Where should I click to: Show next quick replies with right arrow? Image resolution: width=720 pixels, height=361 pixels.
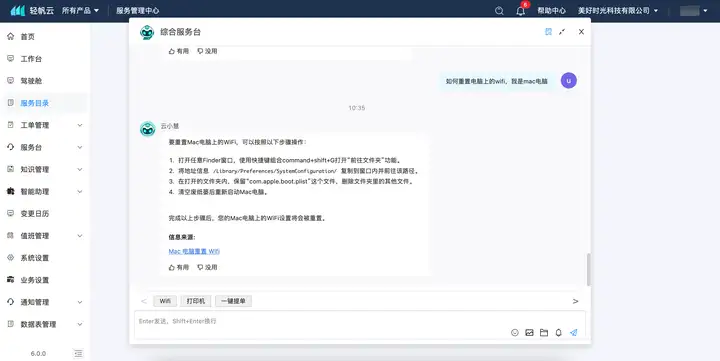tap(575, 301)
